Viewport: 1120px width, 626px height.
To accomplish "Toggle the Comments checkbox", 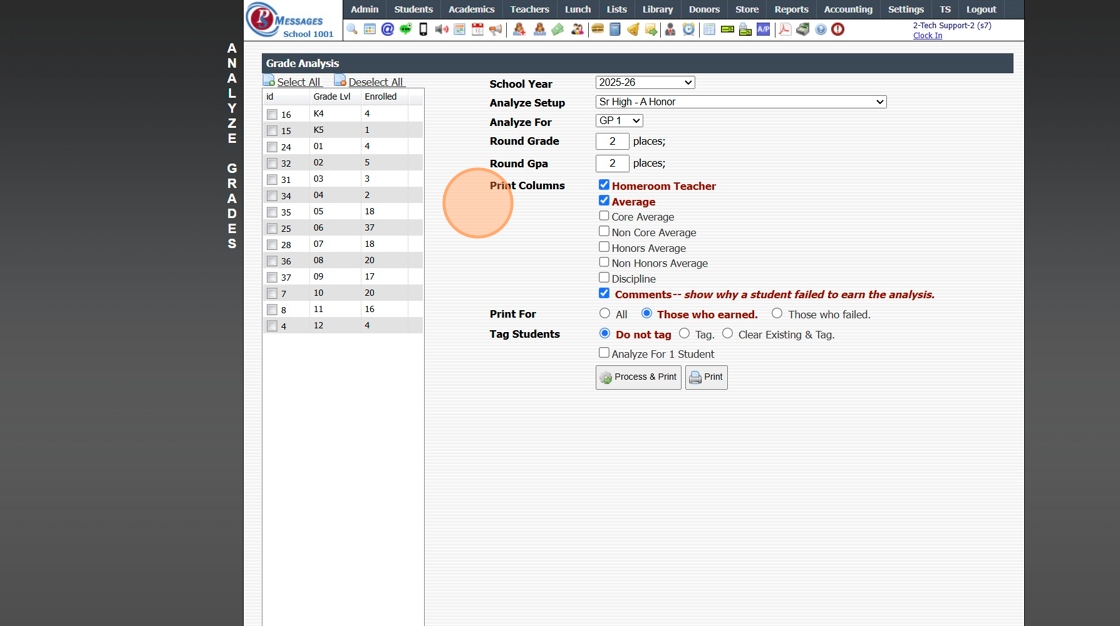I will tap(604, 294).
